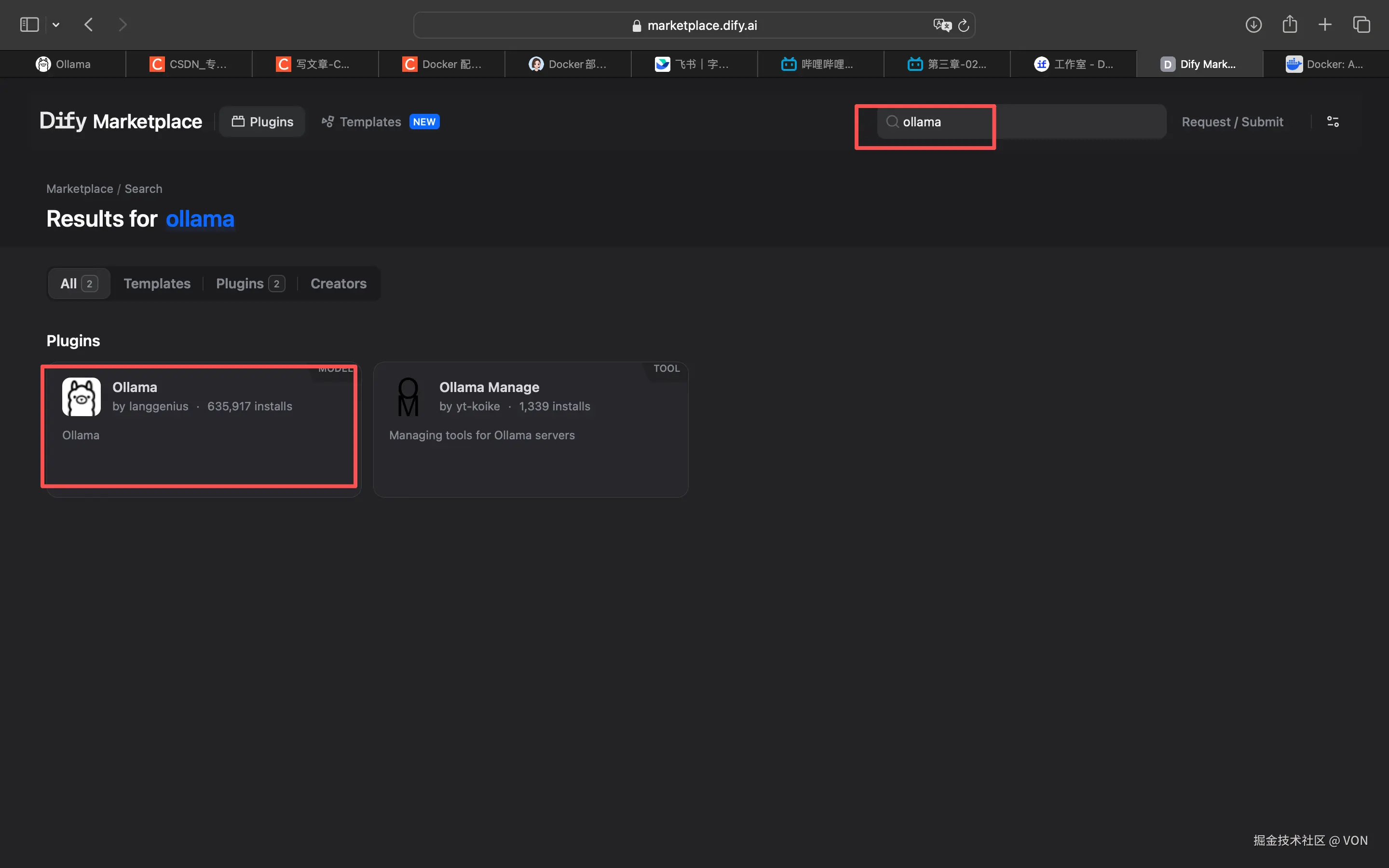Select the All results filter tab
The height and width of the screenshot is (868, 1389).
(79, 284)
